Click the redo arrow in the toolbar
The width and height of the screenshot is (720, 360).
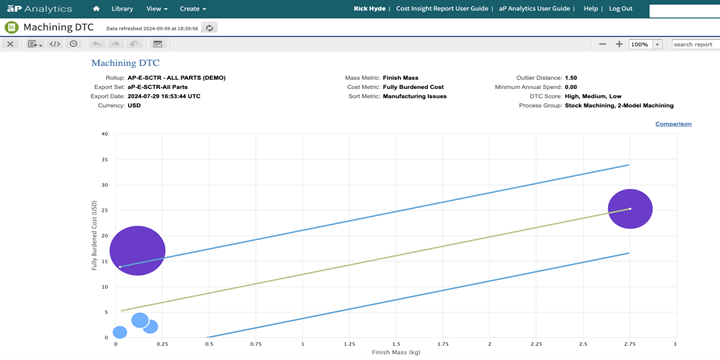[115, 44]
